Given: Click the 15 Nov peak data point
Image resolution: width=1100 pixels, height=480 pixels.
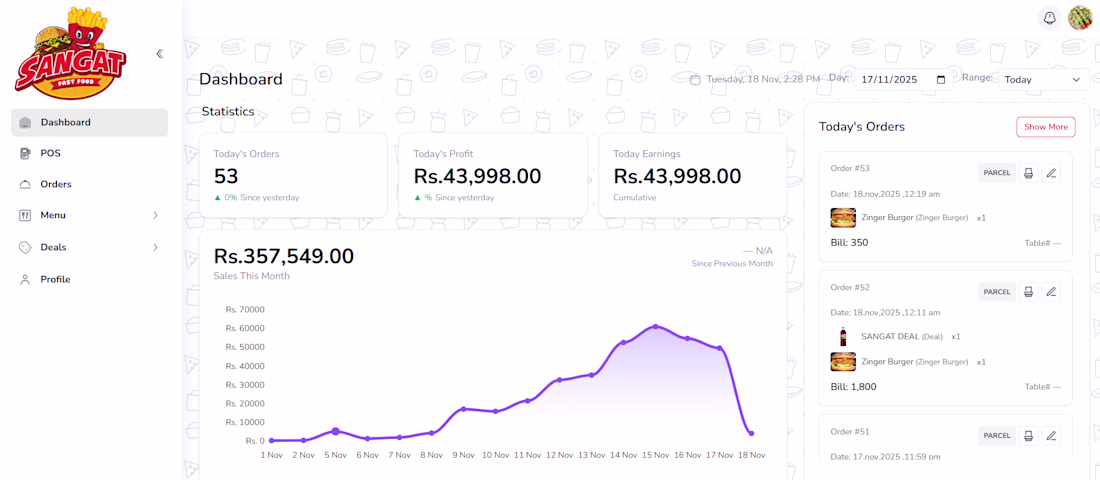Looking at the screenshot, I should coord(655,326).
